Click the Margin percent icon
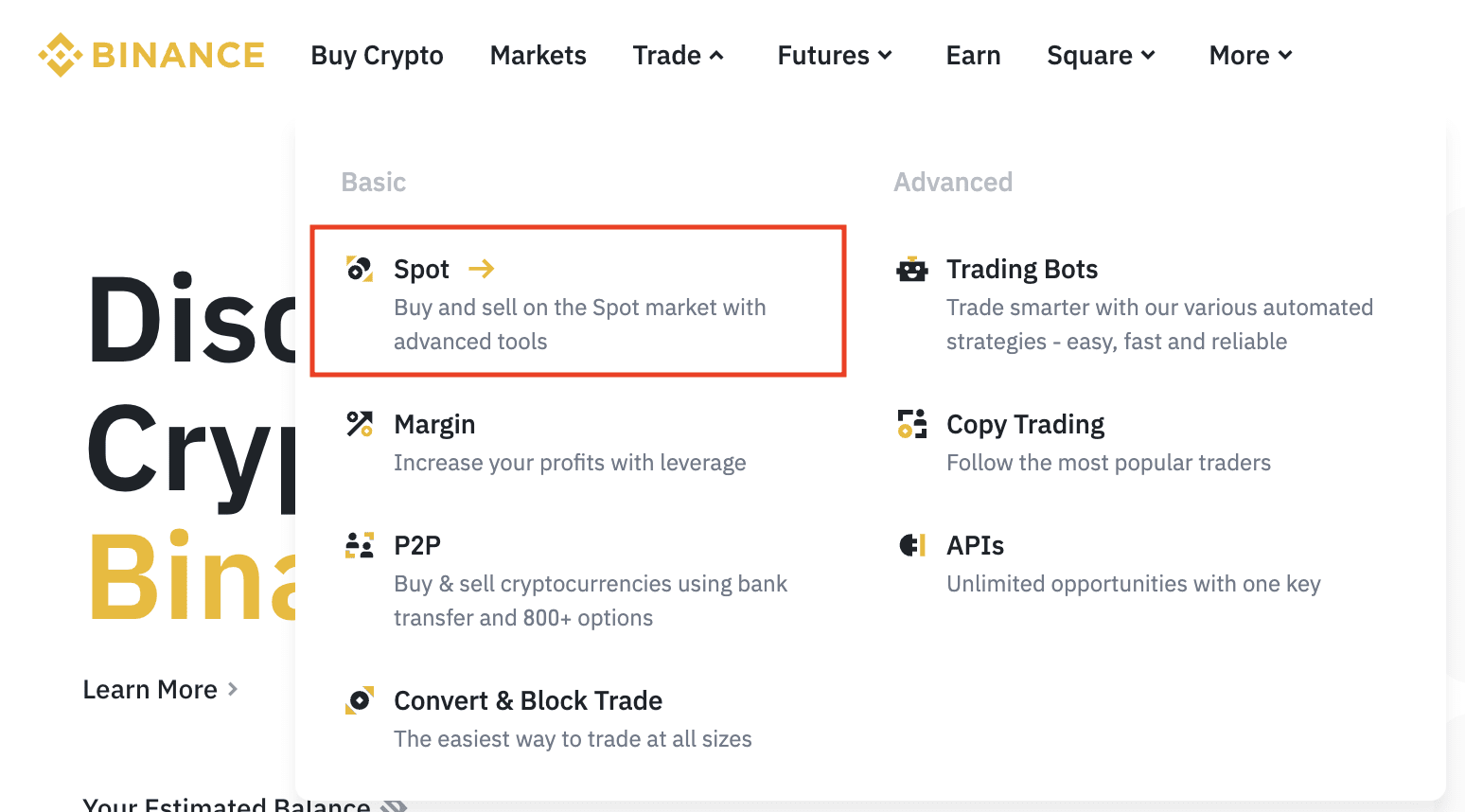This screenshot has height=812, width=1465. [x=360, y=424]
